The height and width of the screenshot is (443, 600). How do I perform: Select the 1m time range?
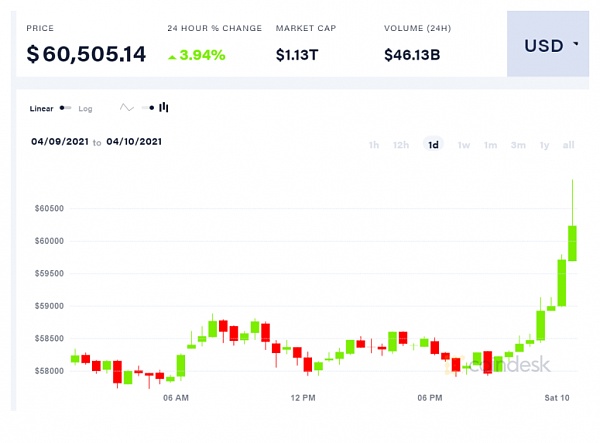click(491, 145)
